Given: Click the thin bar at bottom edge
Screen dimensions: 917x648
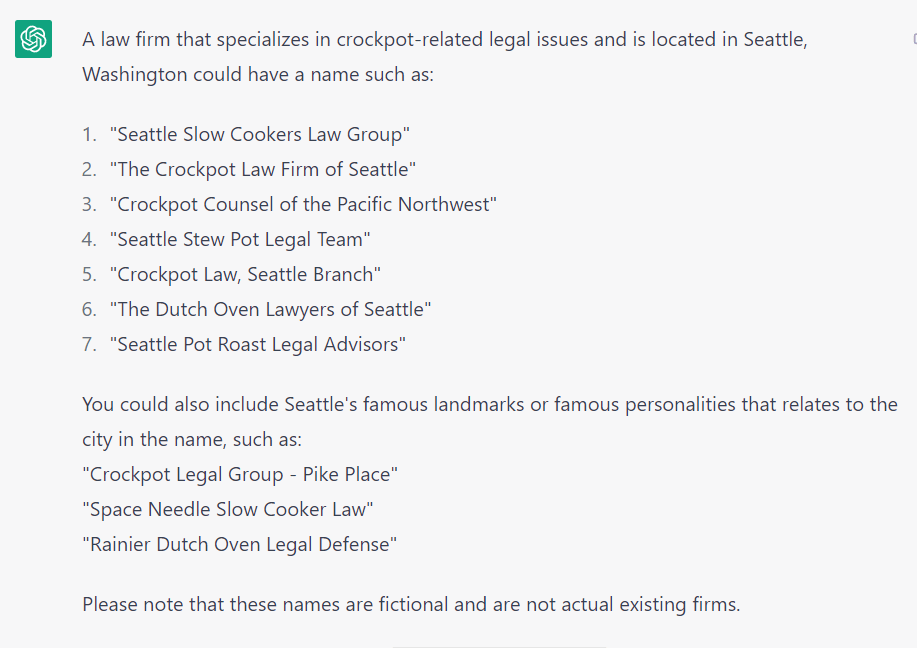Looking at the screenshot, I should point(498,646).
